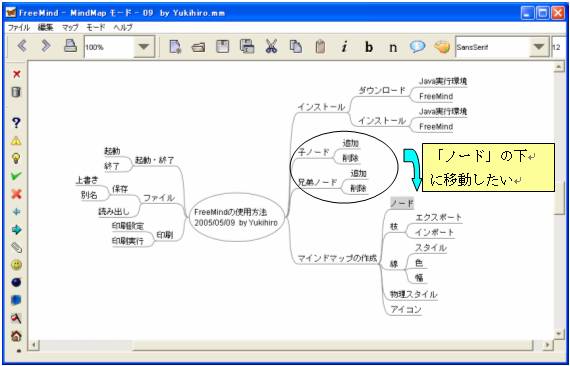Click the open folder icon
Viewport: 570px width, 366px height.
pyautogui.click(x=198, y=47)
